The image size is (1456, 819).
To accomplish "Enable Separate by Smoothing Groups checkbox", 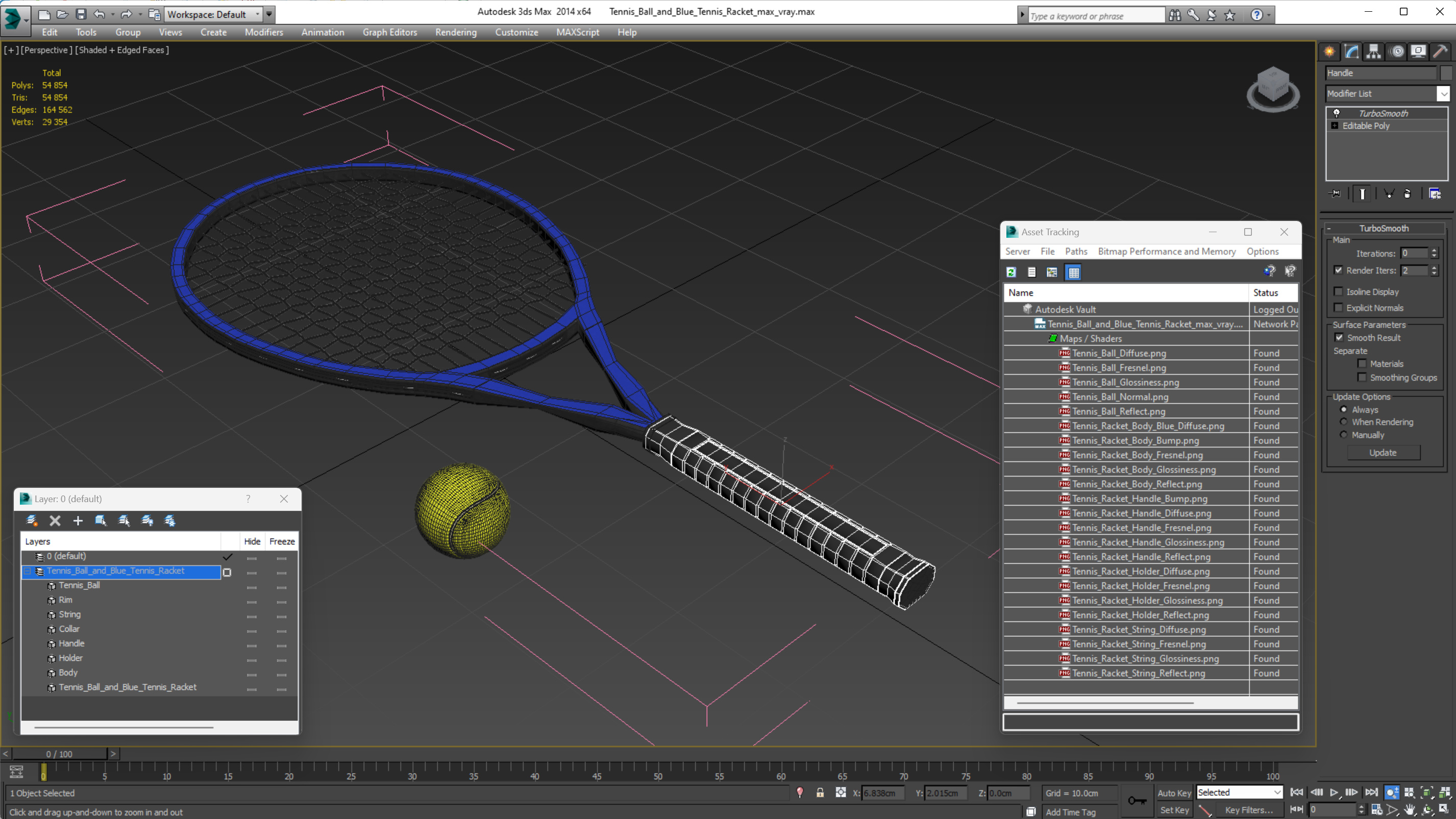I will click(1362, 377).
